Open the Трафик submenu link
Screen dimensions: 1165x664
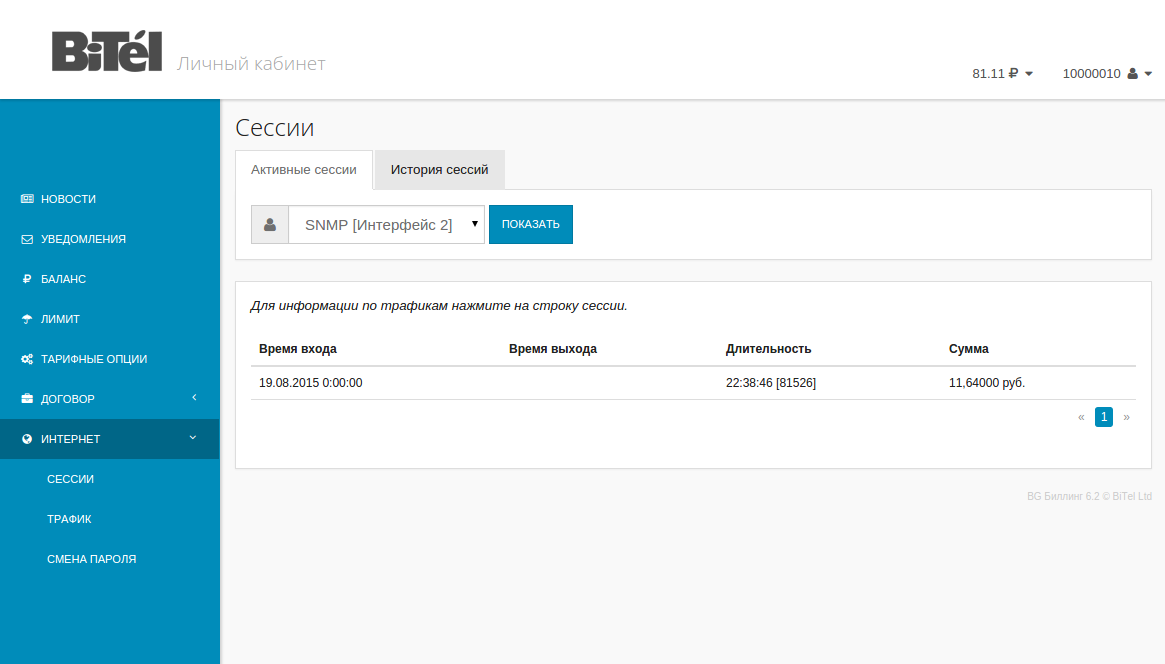click(x=69, y=519)
